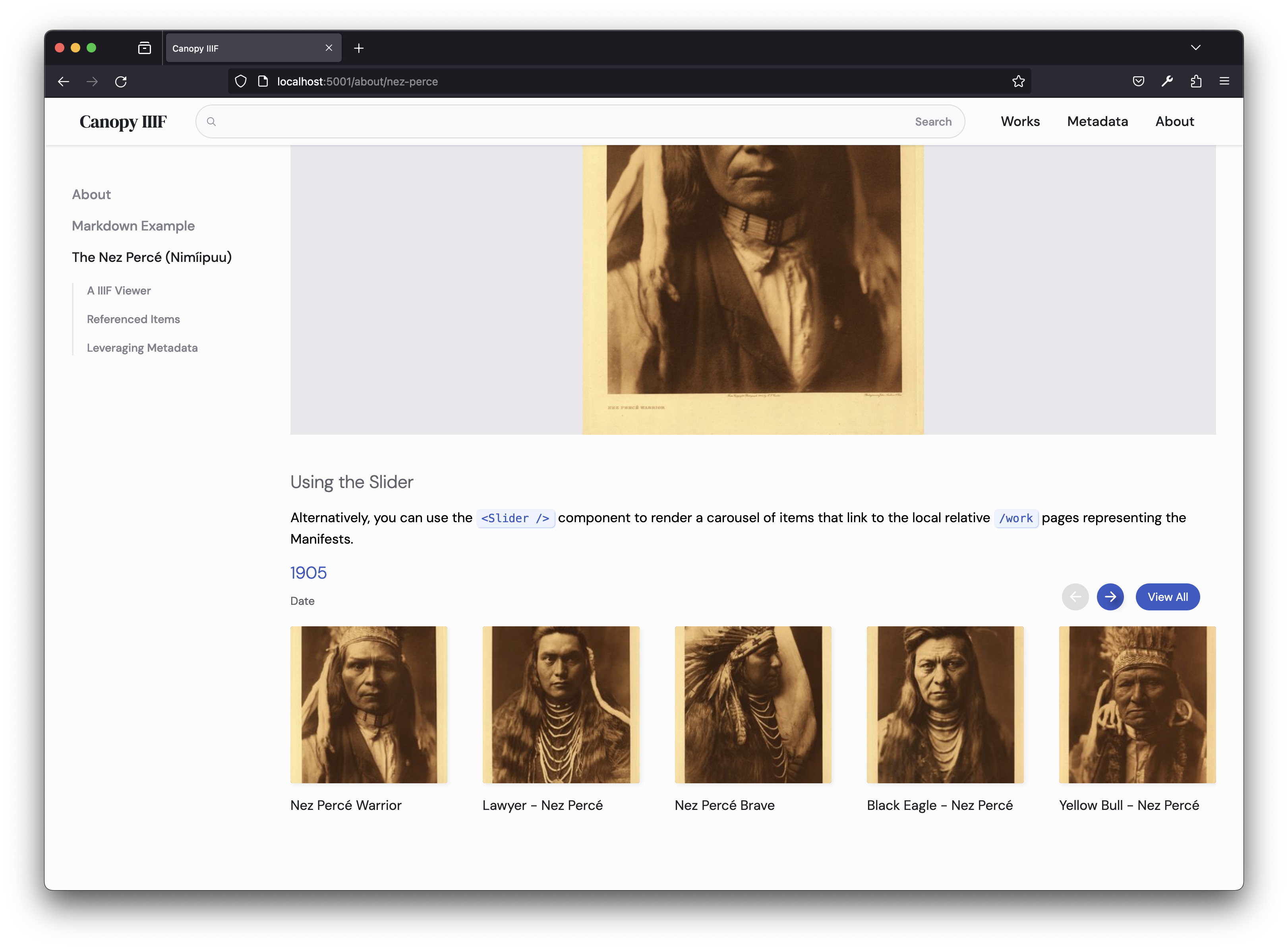Open the Works navigation item
This screenshot has height=949, width=1288.
tap(1020, 121)
